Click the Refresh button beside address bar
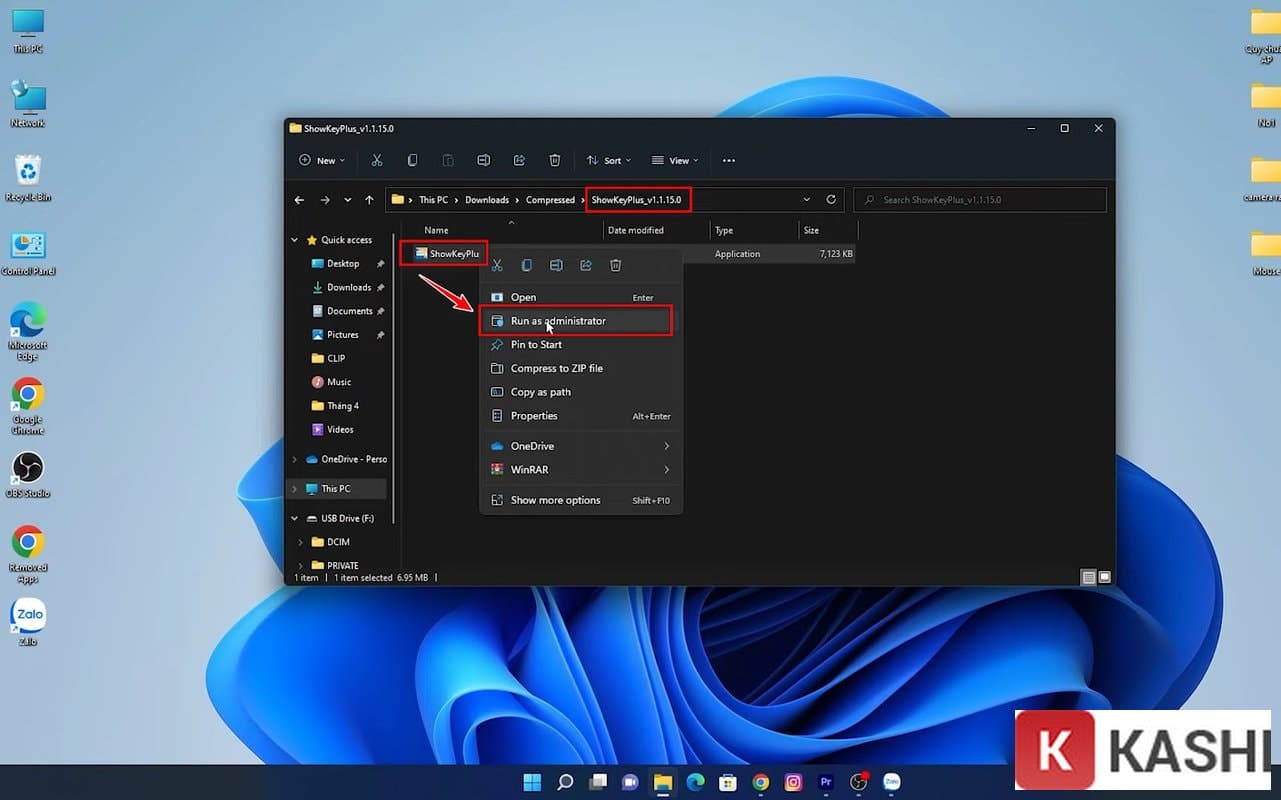Screen dimensions: 1281x800 click(831, 200)
